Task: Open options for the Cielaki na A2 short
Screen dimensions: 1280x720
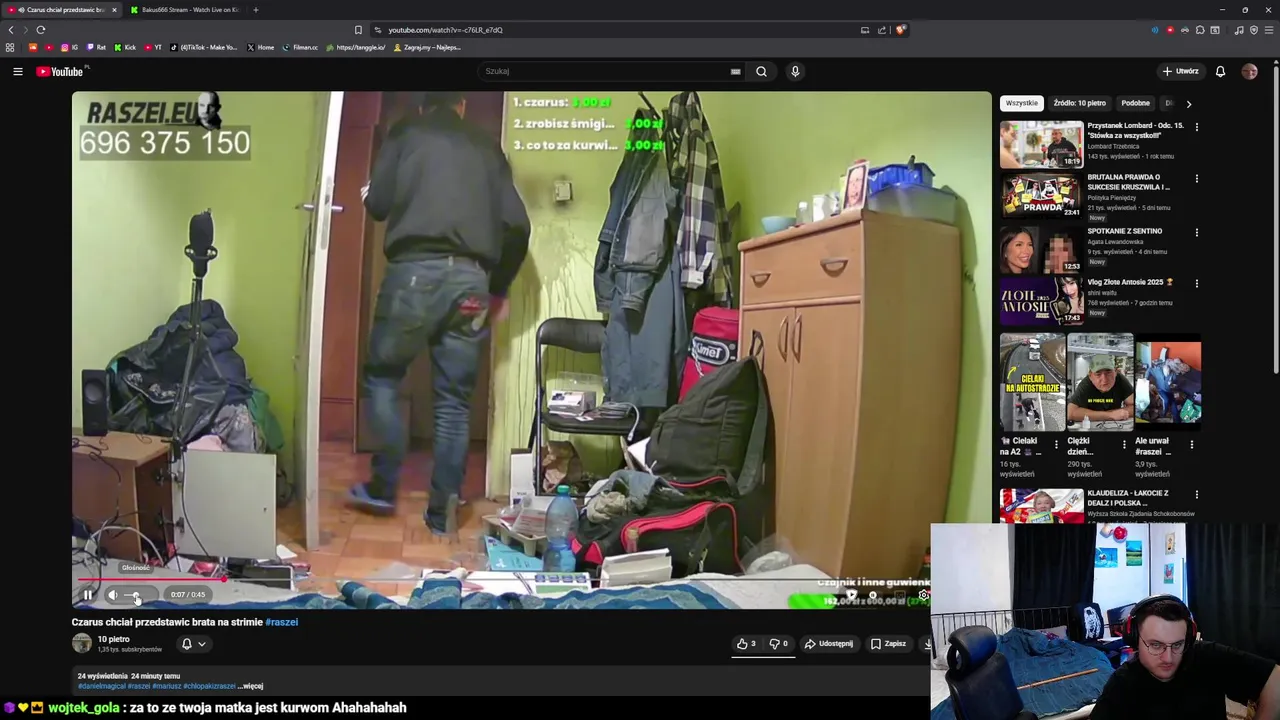Action: [1056, 444]
